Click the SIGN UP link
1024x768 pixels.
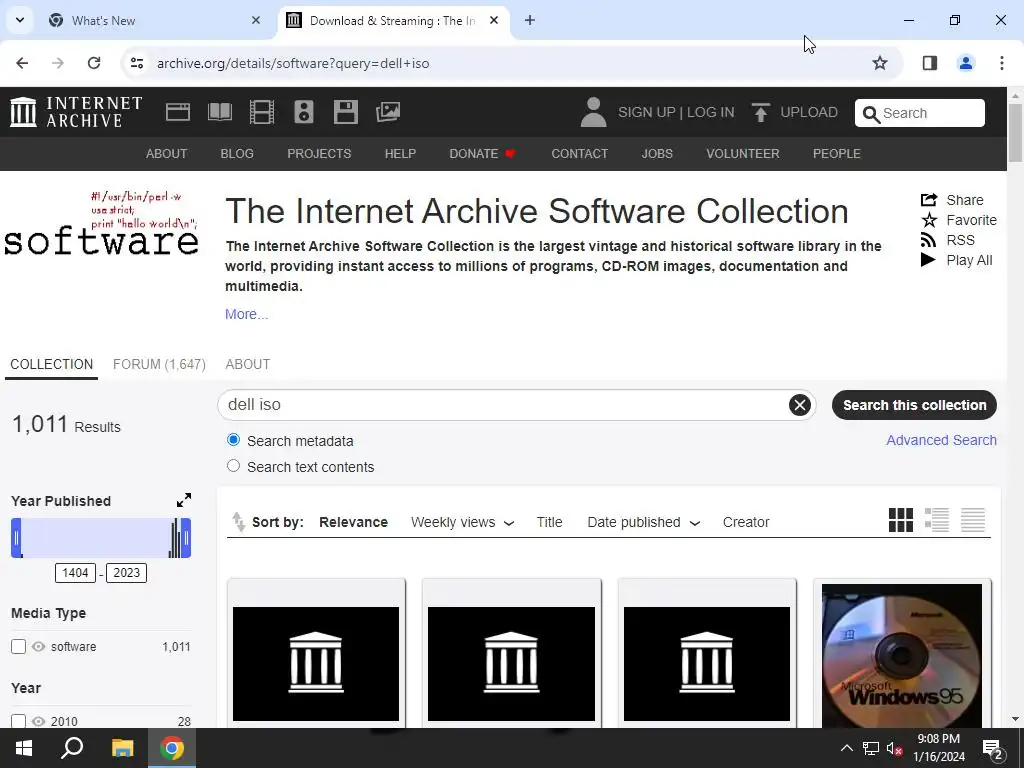click(x=647, y=112)
